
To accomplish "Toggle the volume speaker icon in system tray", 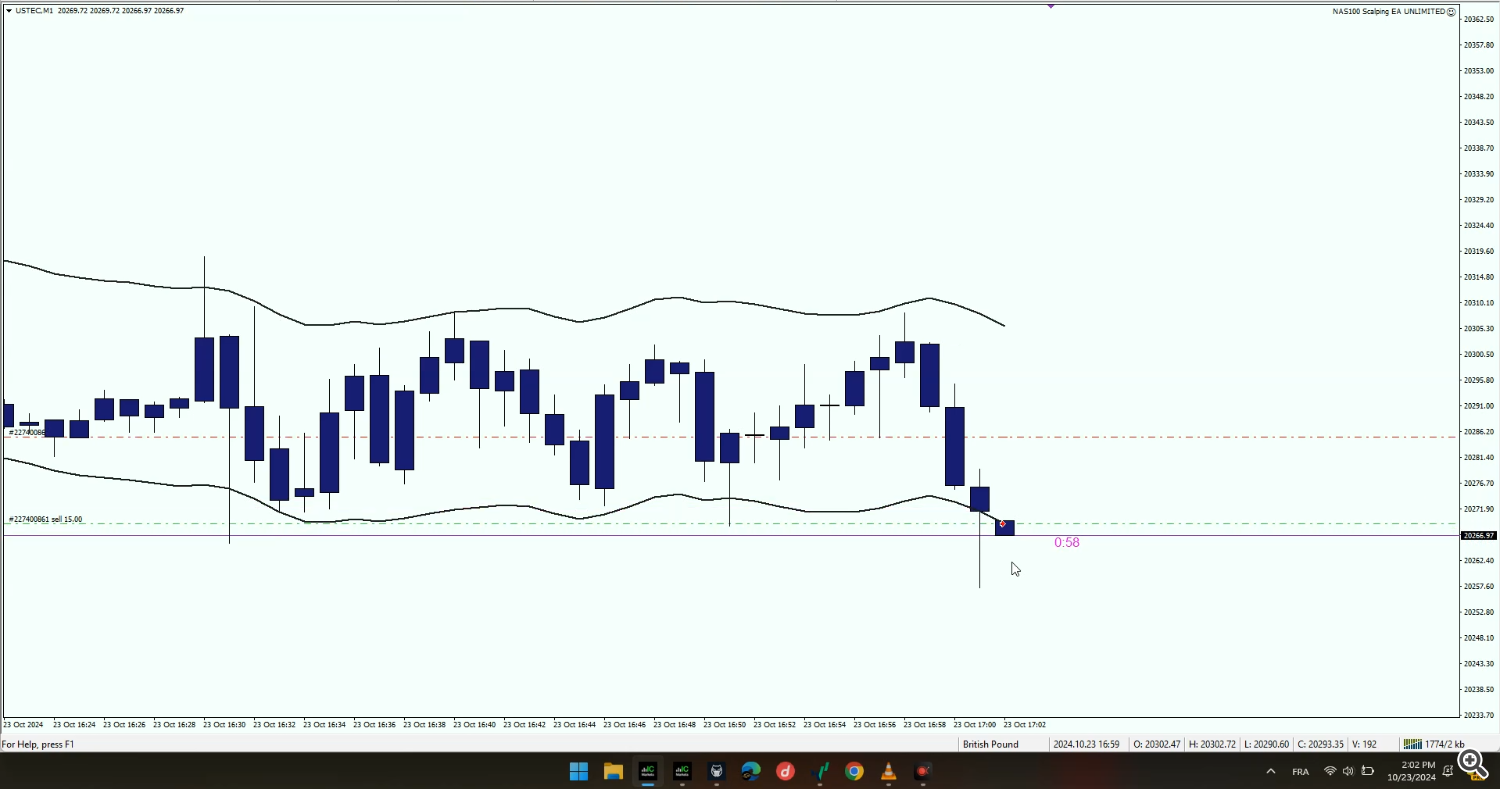I will click(x=1348, y=771).
